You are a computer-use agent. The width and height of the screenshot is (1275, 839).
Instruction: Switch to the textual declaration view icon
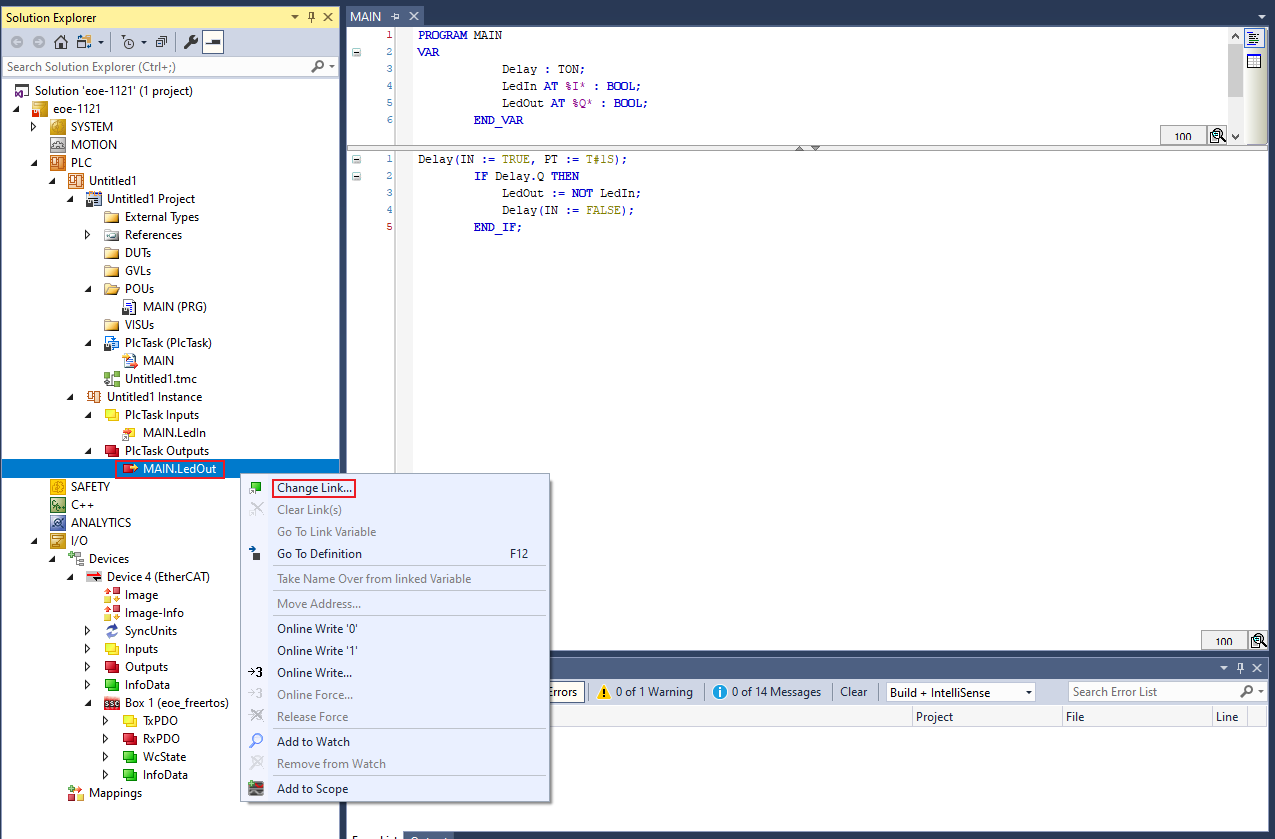pyautogui.click(x=1254, y=38)
